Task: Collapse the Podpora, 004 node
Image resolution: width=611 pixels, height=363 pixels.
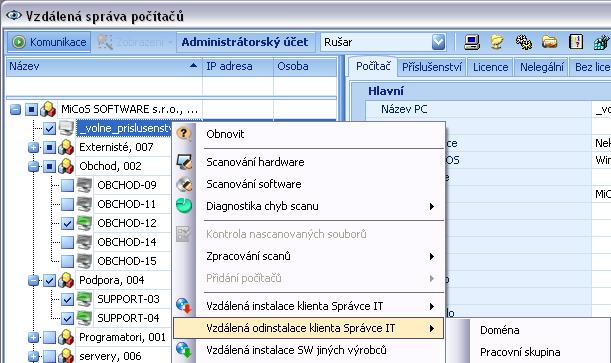Action: point(34,280)
